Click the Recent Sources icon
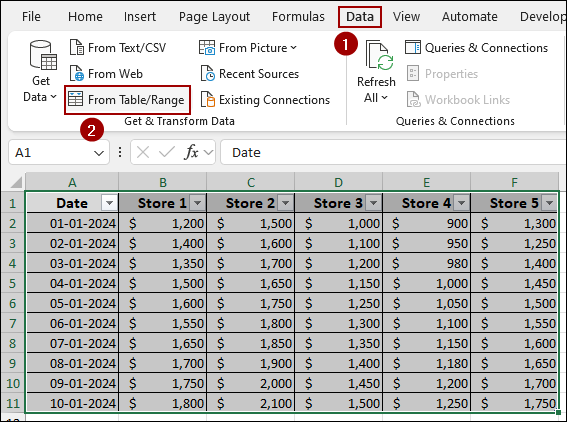 pos(208,73)
